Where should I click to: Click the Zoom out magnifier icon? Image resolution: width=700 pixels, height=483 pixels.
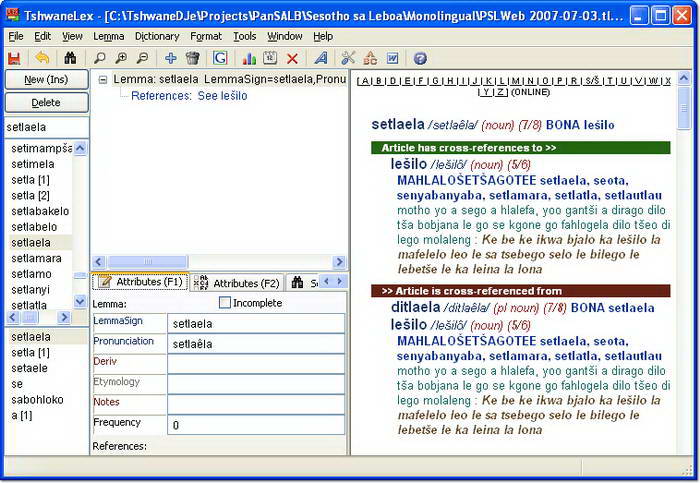click(x=142, y=58)
